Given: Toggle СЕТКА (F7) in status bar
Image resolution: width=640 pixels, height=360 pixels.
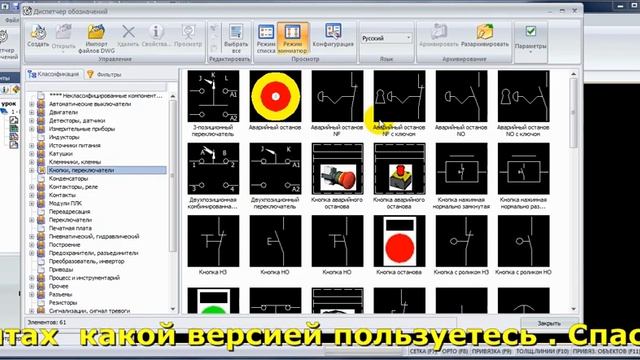Looking at the screenshot, I should pyautogui.click(x=424, y=351).
